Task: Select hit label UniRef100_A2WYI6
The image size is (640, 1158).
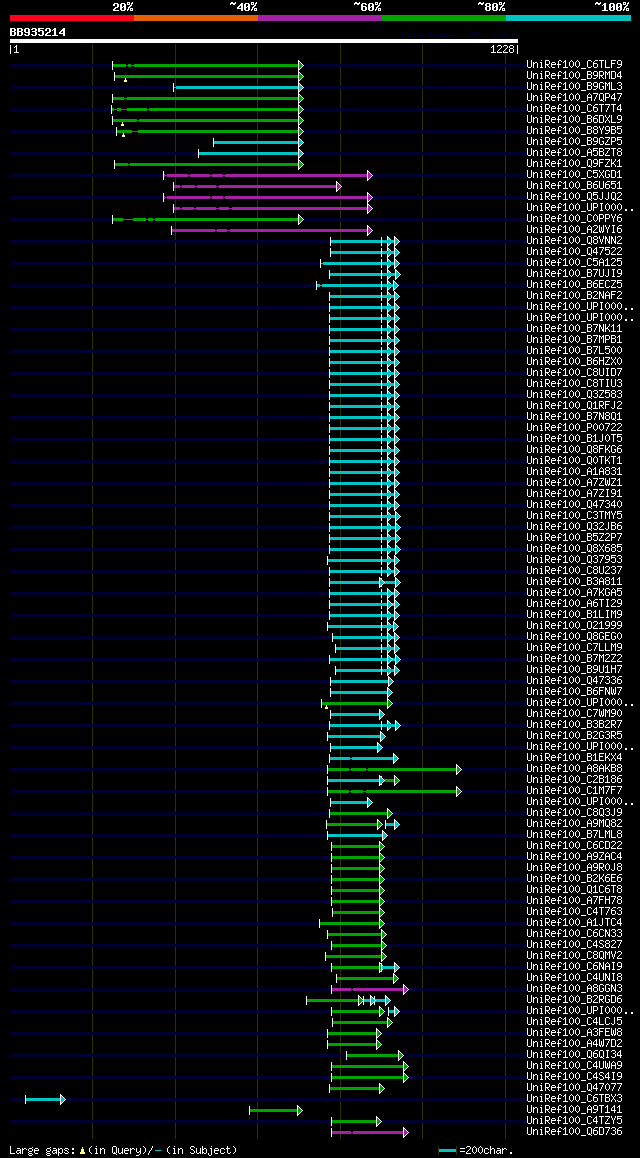Action: (x=574, y=230)
